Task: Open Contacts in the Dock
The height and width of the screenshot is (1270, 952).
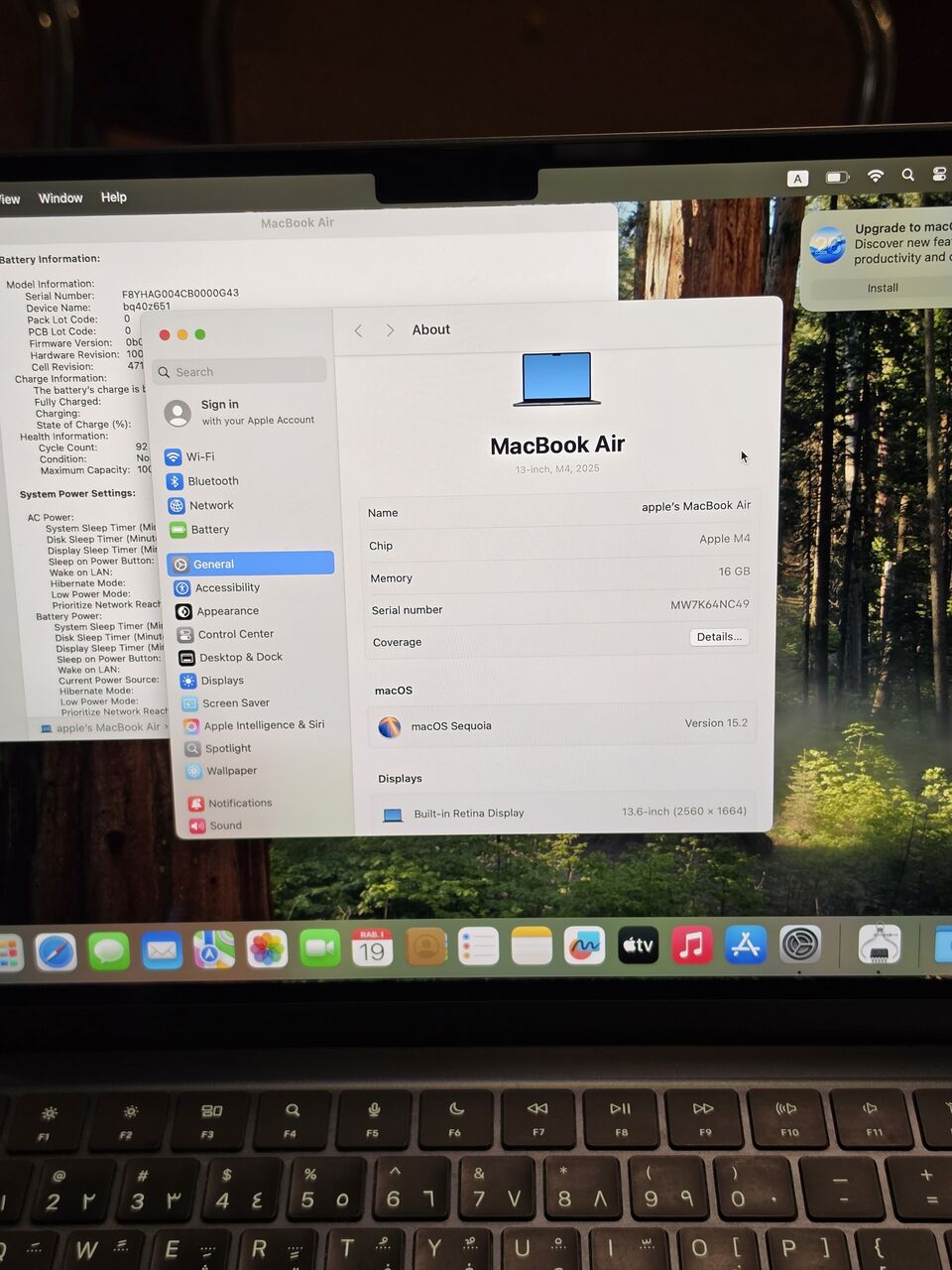Action: tap(425, 948)
